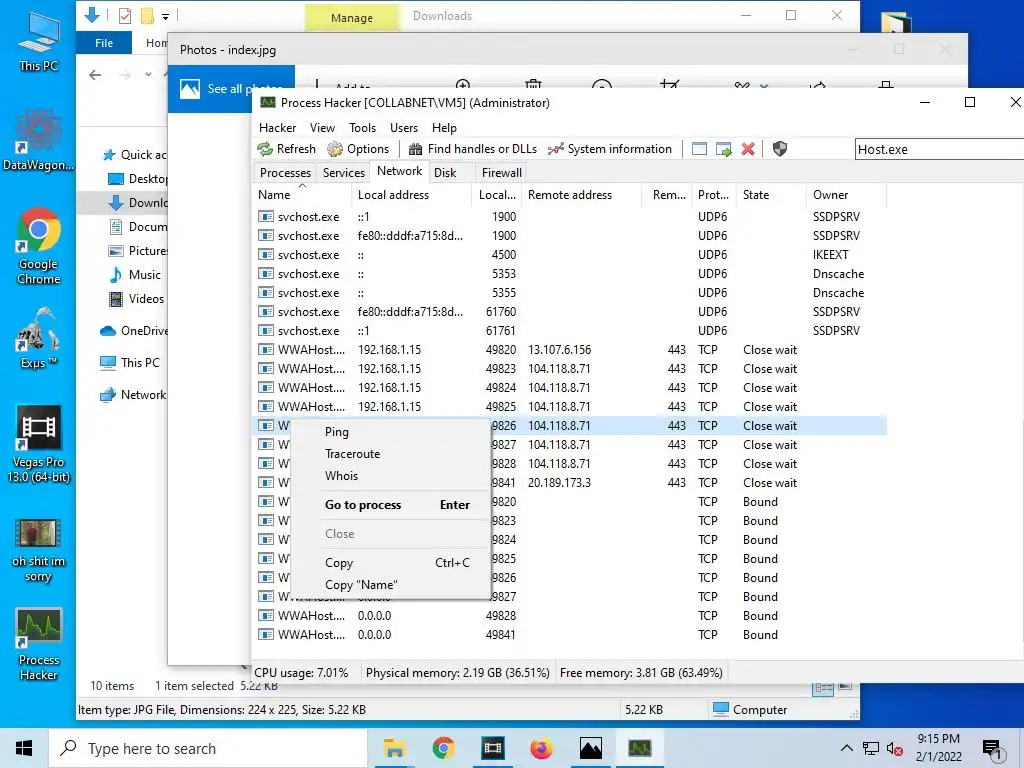Select svchost.exe row with local port 5353
Screen dimensions: 1024x768
pyautogui.click(x=570, y=274)
